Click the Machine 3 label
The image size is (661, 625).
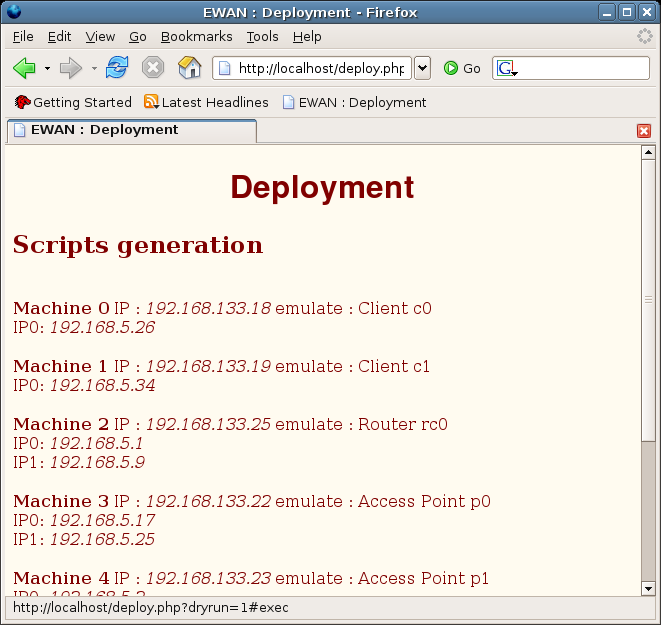[x=61, y=501]
